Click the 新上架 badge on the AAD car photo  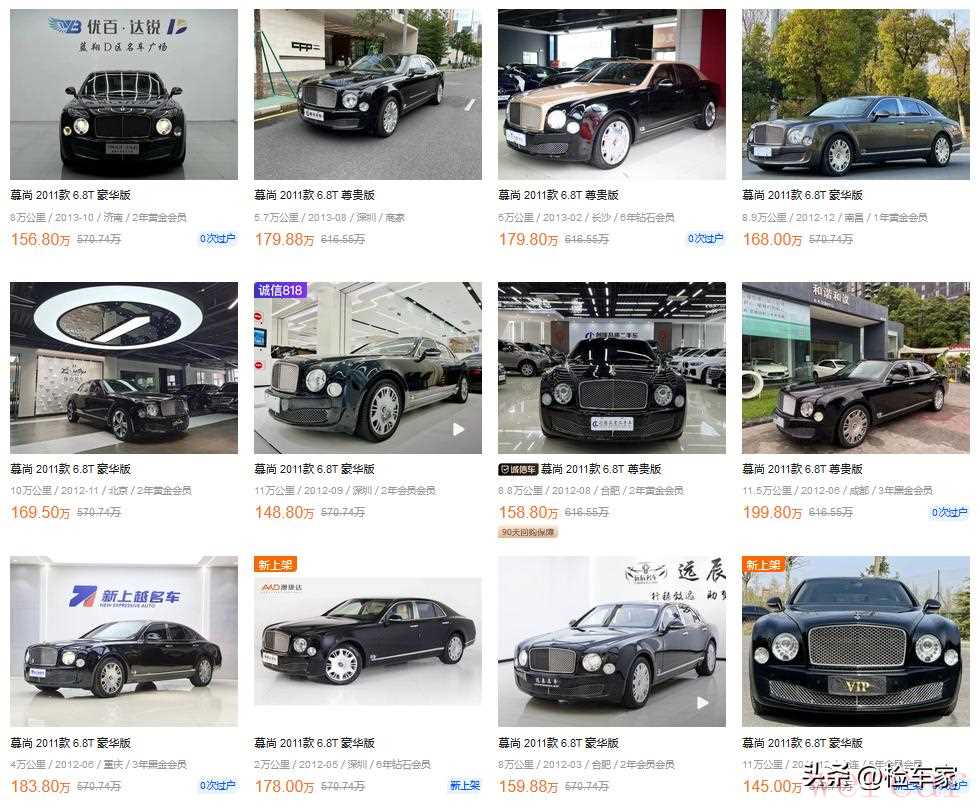275,564
